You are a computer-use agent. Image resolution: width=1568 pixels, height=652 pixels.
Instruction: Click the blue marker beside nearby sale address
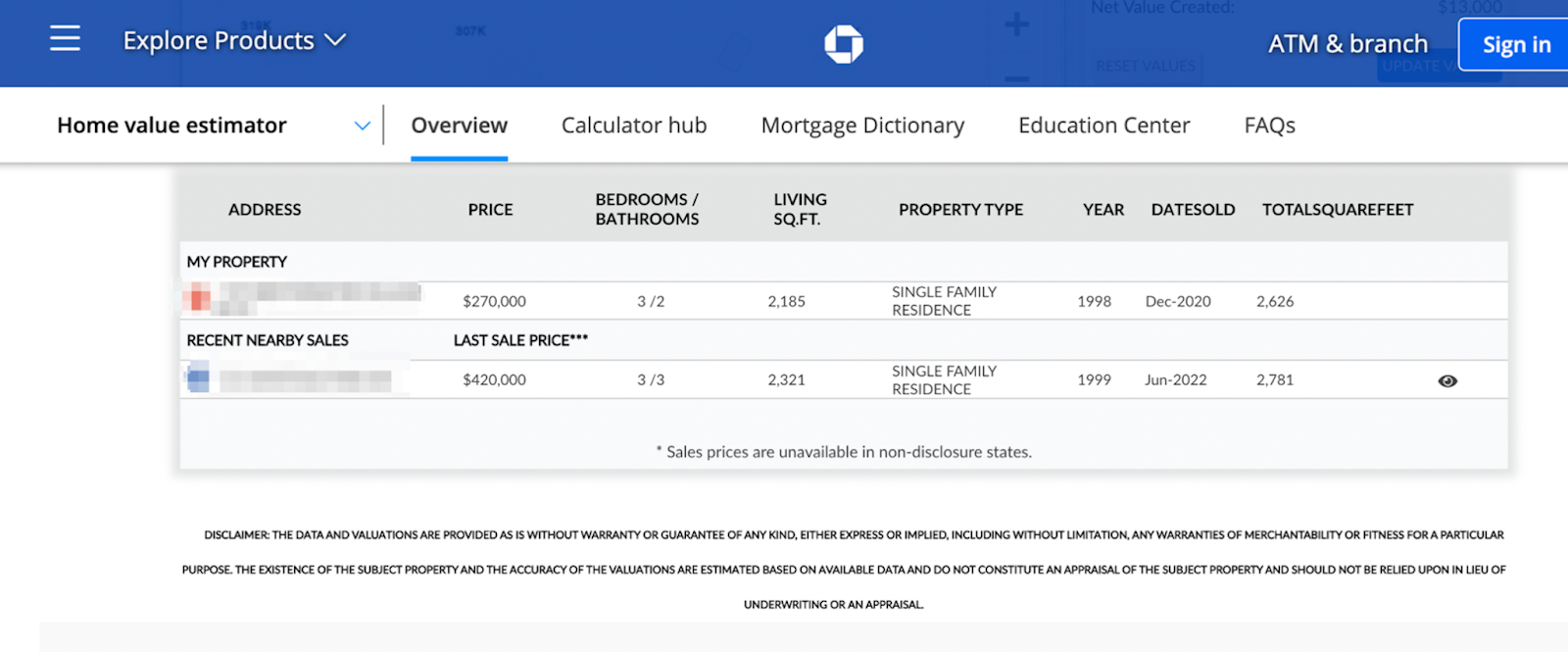[198, 377]
